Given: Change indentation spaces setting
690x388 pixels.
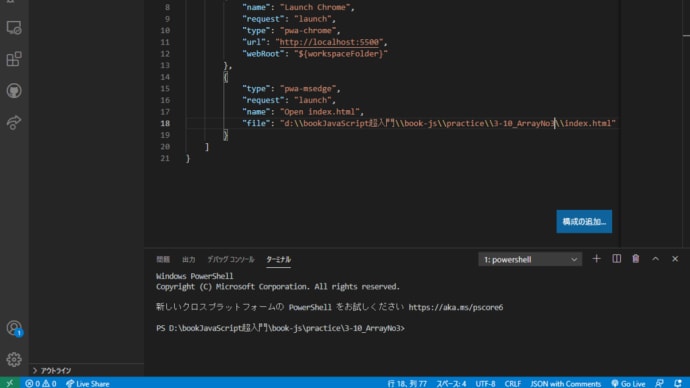Looking at the screenshot, I should pos(451,384).
